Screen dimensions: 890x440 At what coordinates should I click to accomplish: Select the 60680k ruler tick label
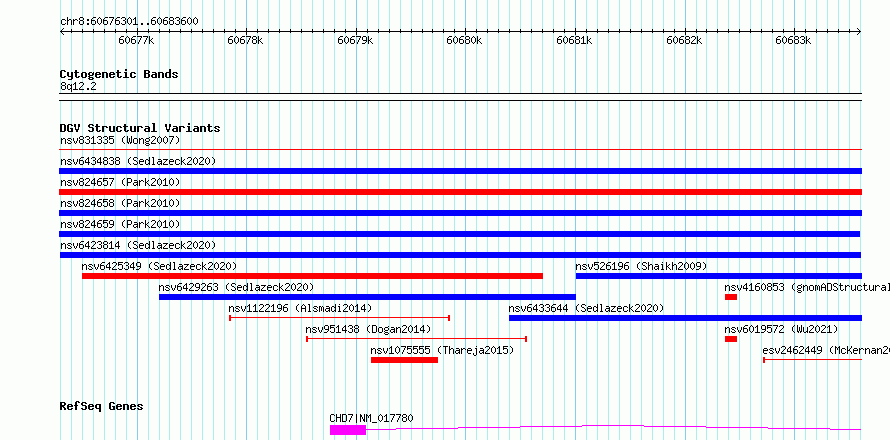click(x=464, y=40)
